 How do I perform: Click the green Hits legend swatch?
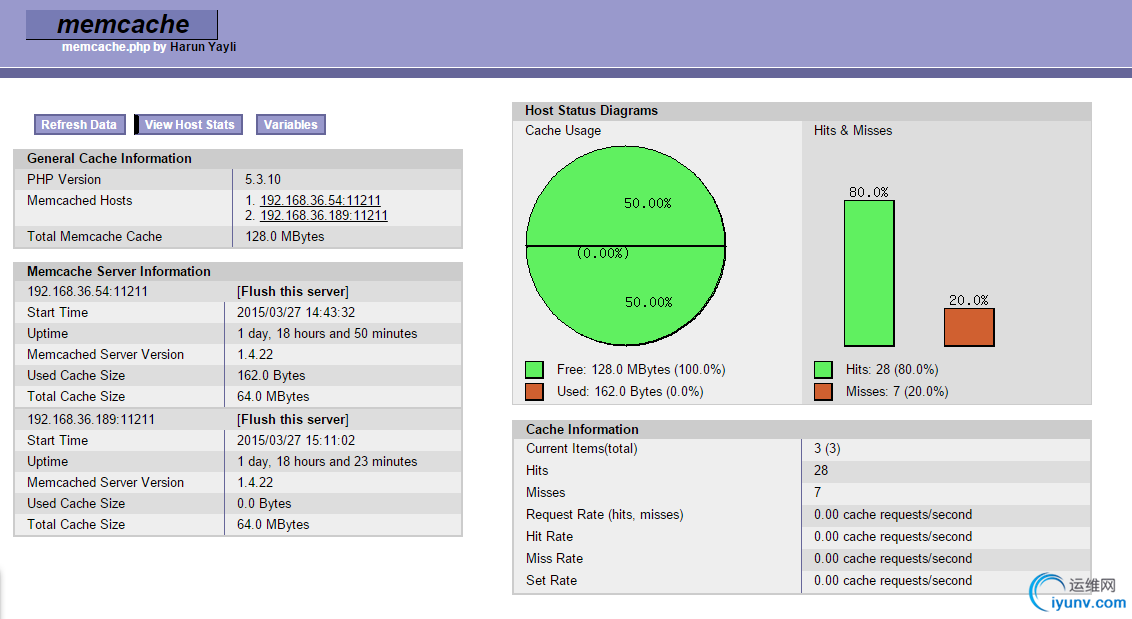pos(823,370)
